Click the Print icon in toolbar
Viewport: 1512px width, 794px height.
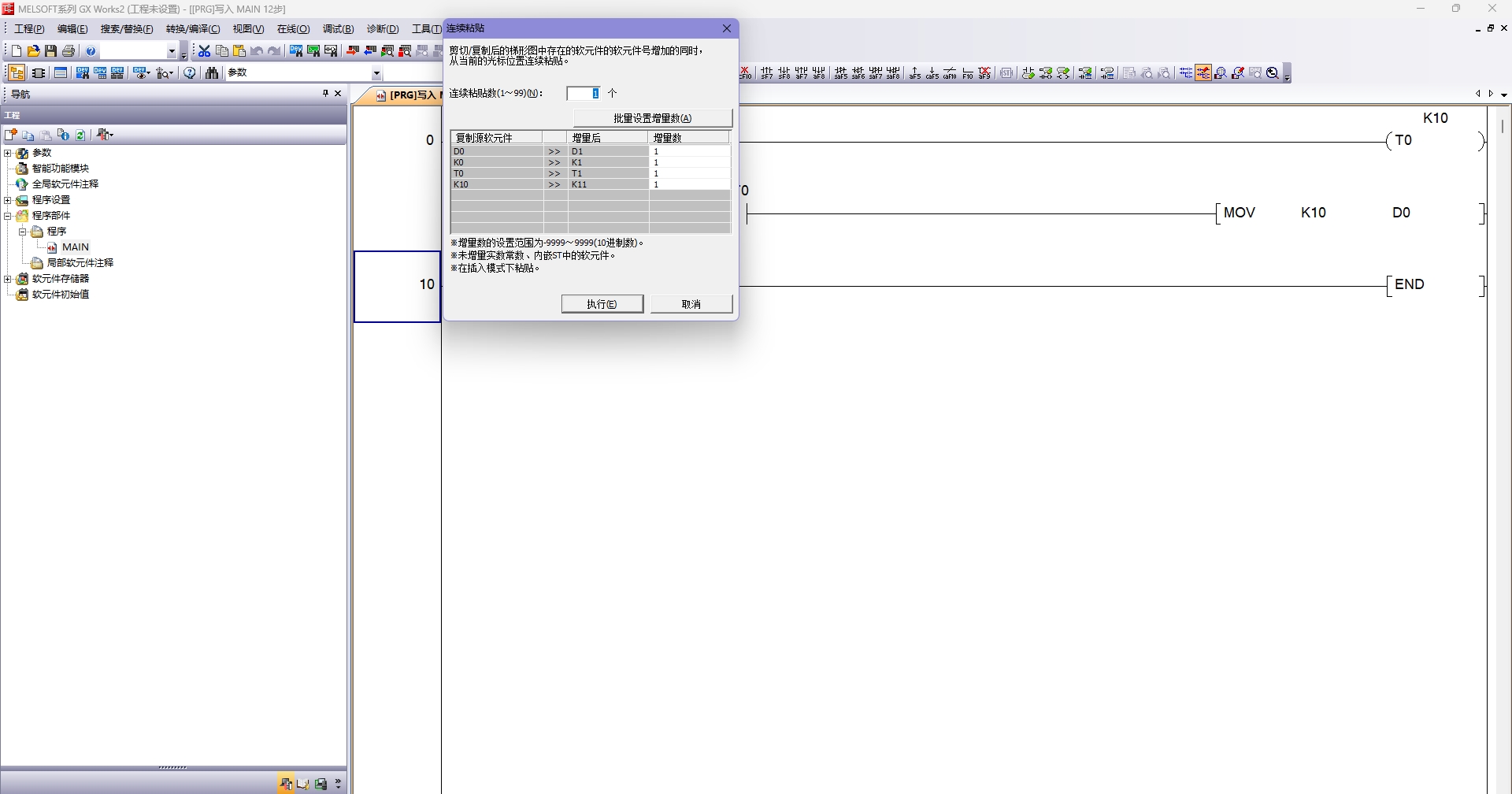tap(69, 51)
